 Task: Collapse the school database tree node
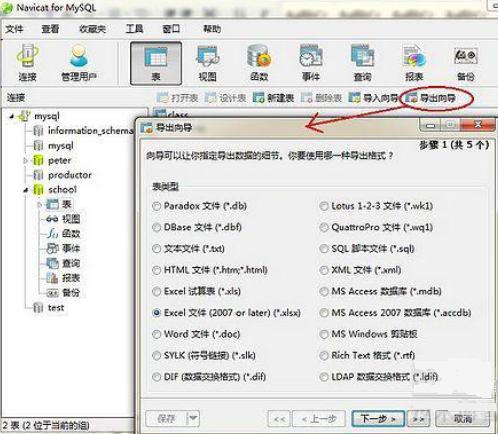pyautogui.click(x=26, y=190)
